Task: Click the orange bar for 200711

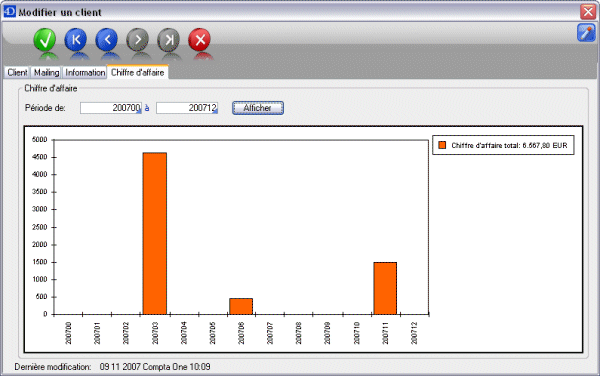Action: [x=385, y=288]
